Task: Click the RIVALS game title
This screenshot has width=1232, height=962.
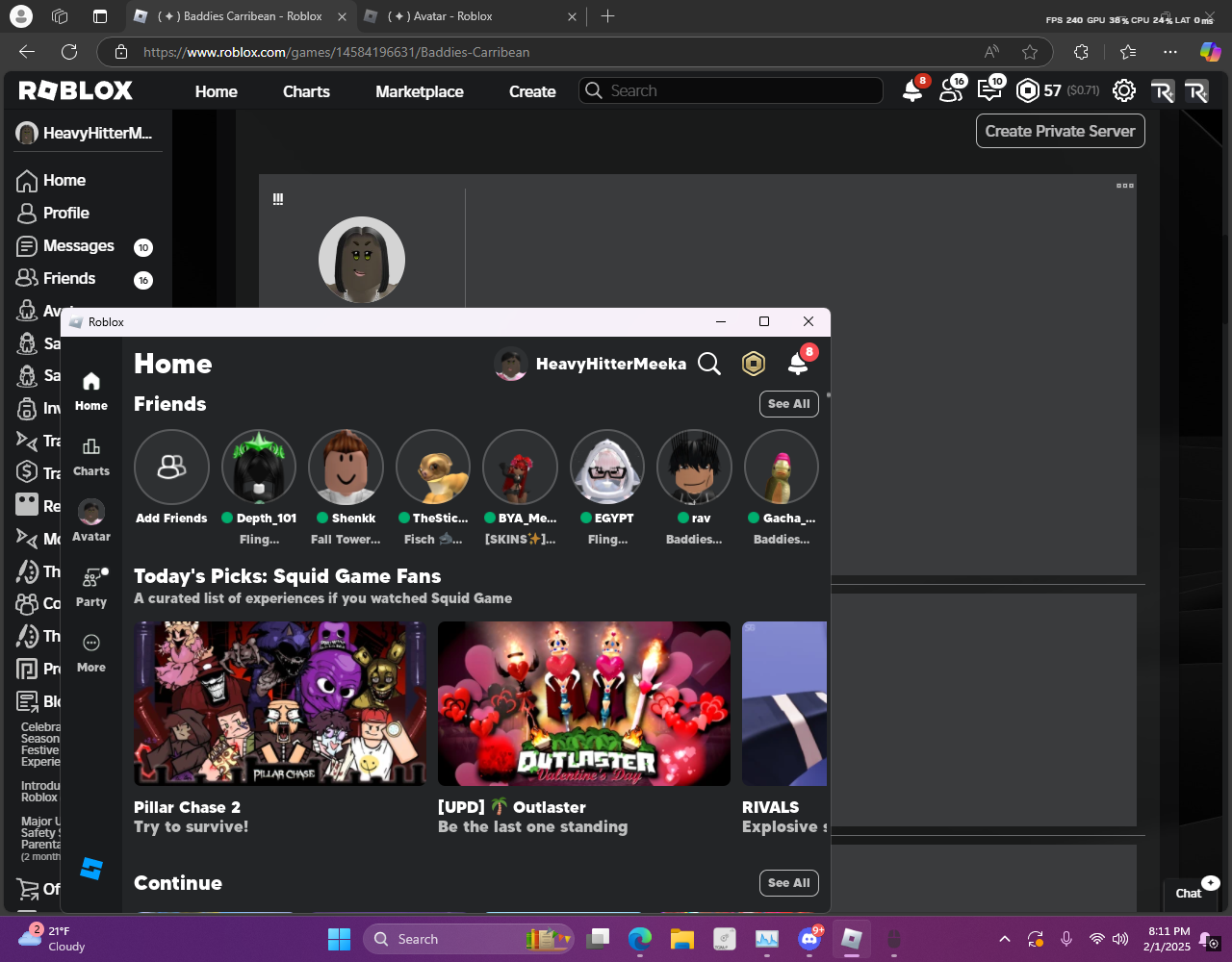Action: pyautogui.click(x=771, y=807)
